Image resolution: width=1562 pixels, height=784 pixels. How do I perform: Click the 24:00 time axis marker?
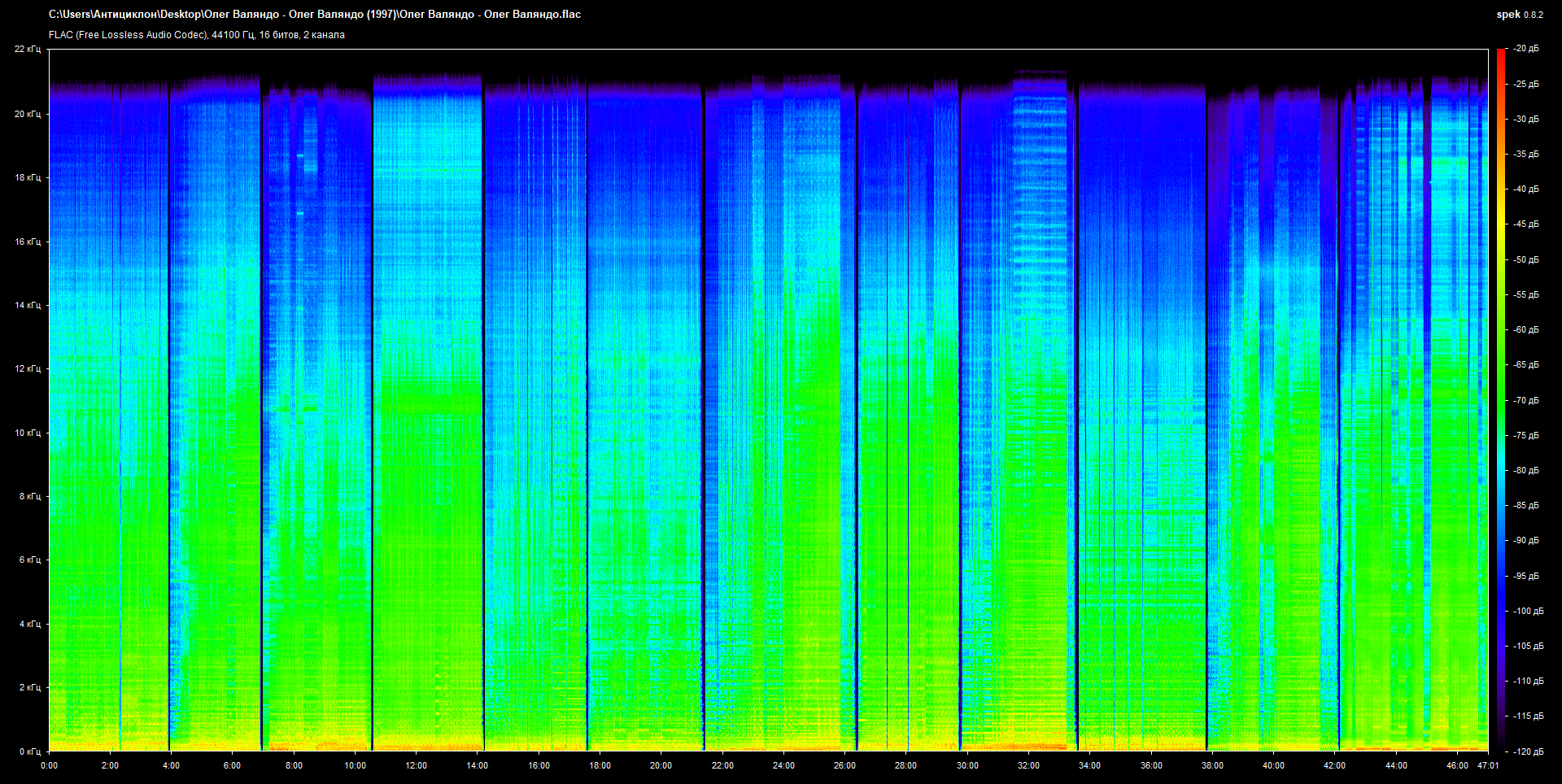[x=783, y=765]
